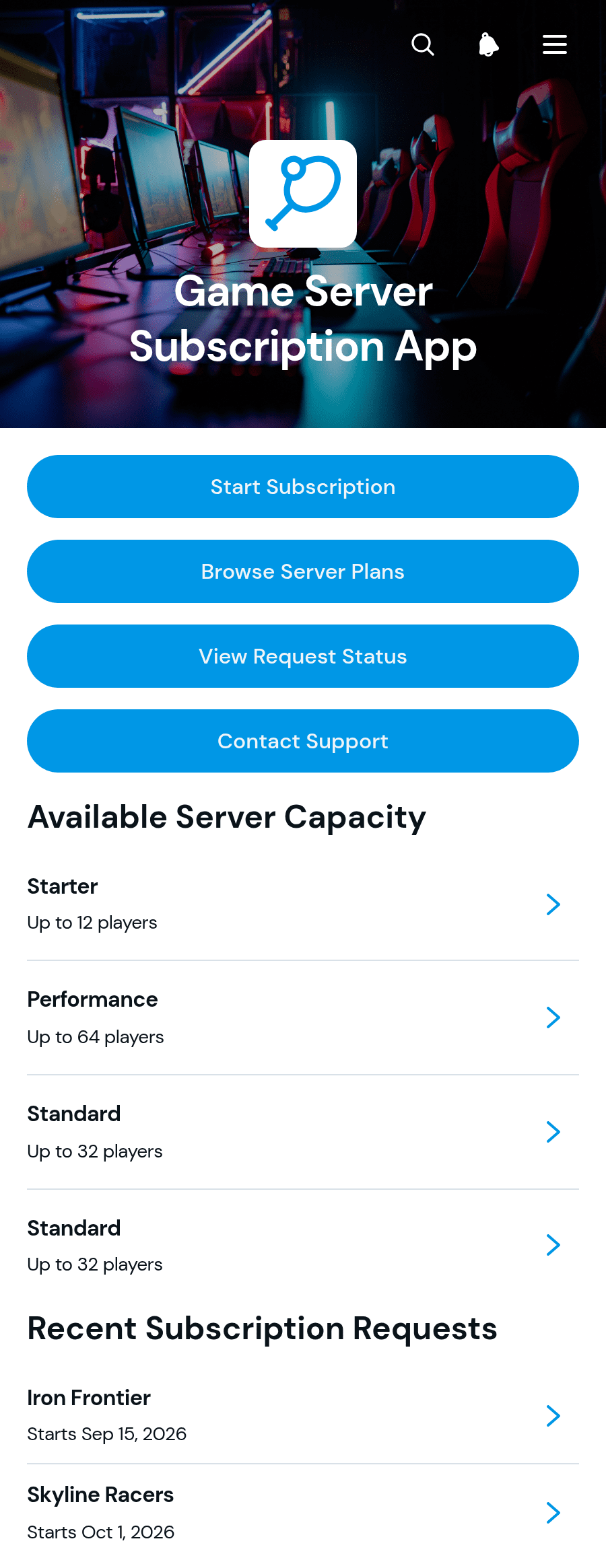This screenshot has width=606, height=1568.
Task: Start a new subscription
Action: (303, 487)
